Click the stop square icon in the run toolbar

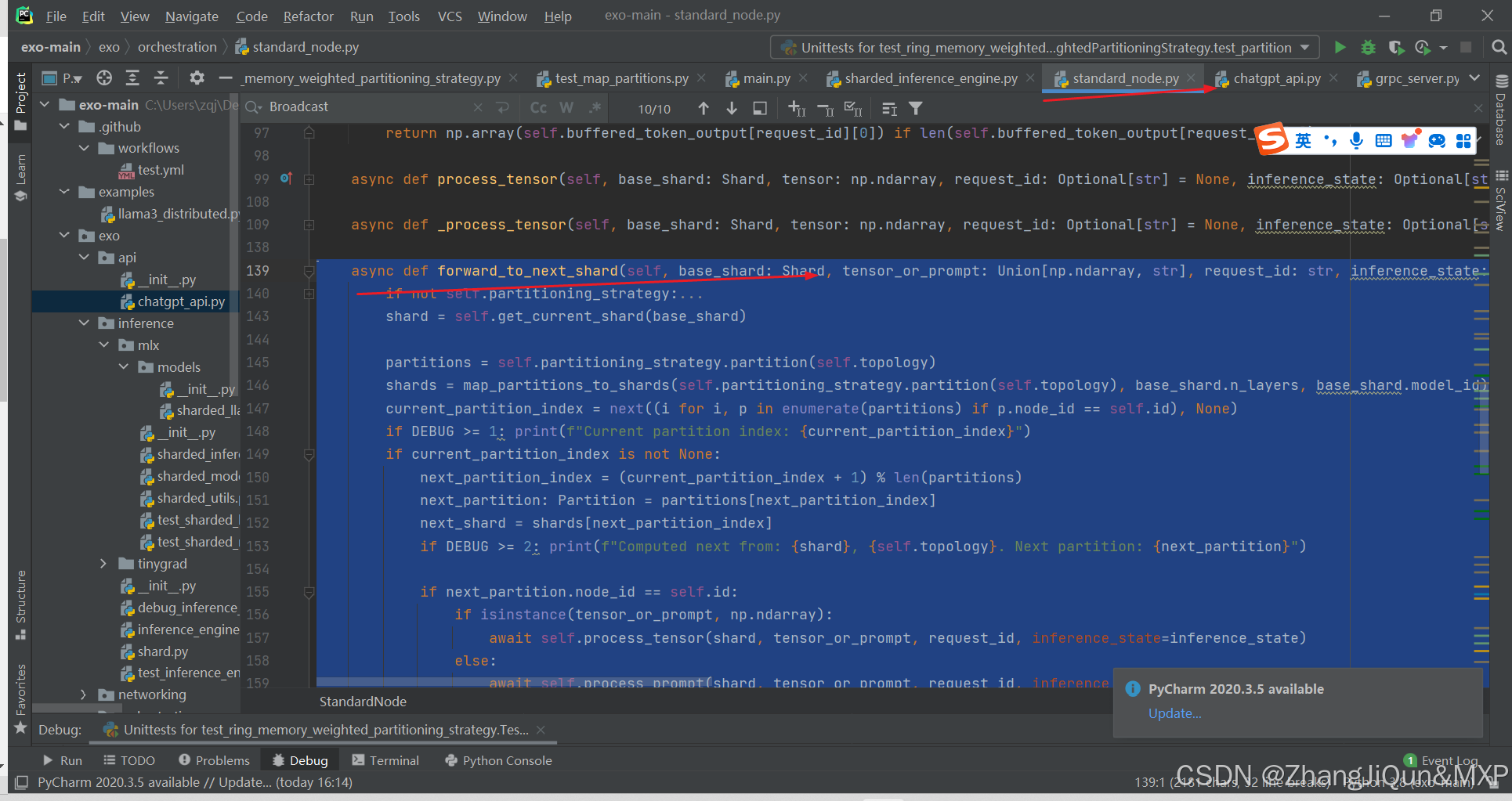pyautogui.click(x=1466, y=48)
